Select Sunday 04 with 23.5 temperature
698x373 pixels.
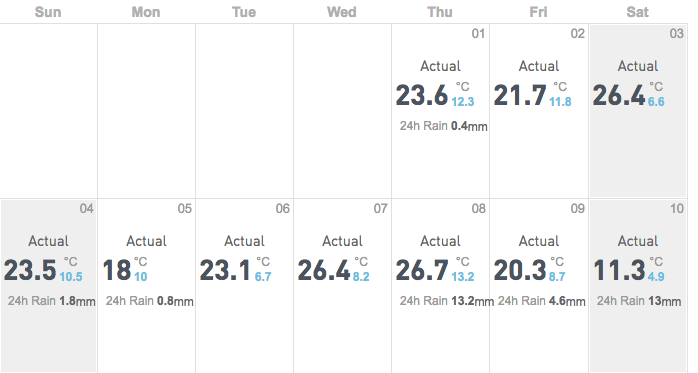[49, 286]
